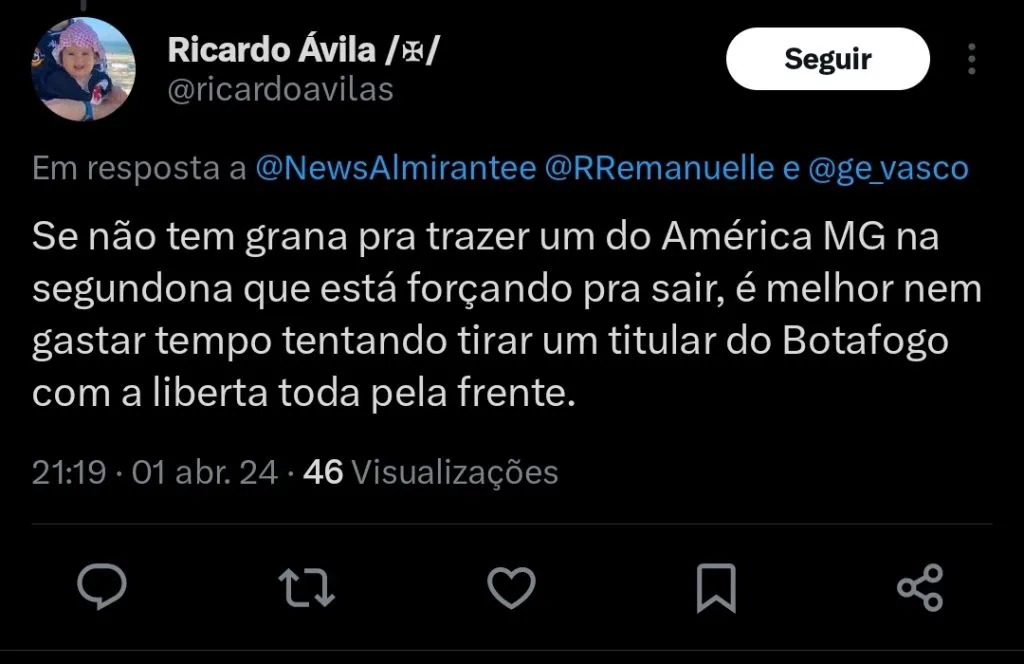Like the tweet with the heart icon
The image size is (1024, 664).
[511, 586]
